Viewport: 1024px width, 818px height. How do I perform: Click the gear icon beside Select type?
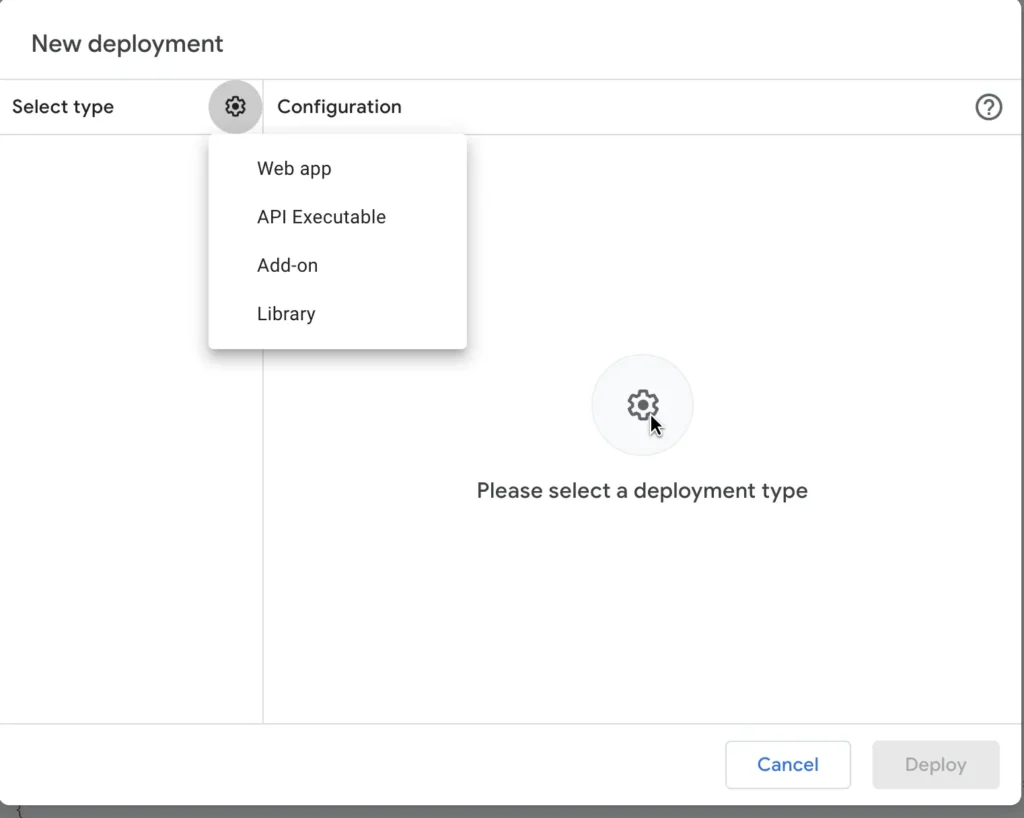pos(235,107)
